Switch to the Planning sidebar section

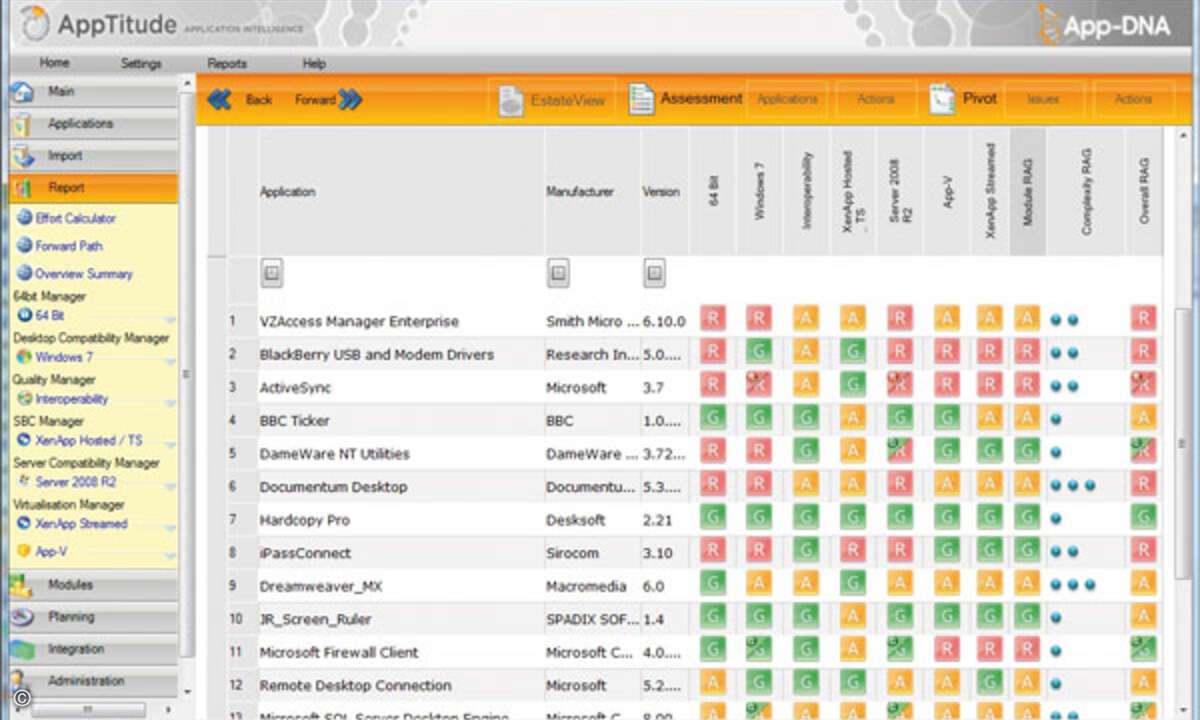pos(94,617)
